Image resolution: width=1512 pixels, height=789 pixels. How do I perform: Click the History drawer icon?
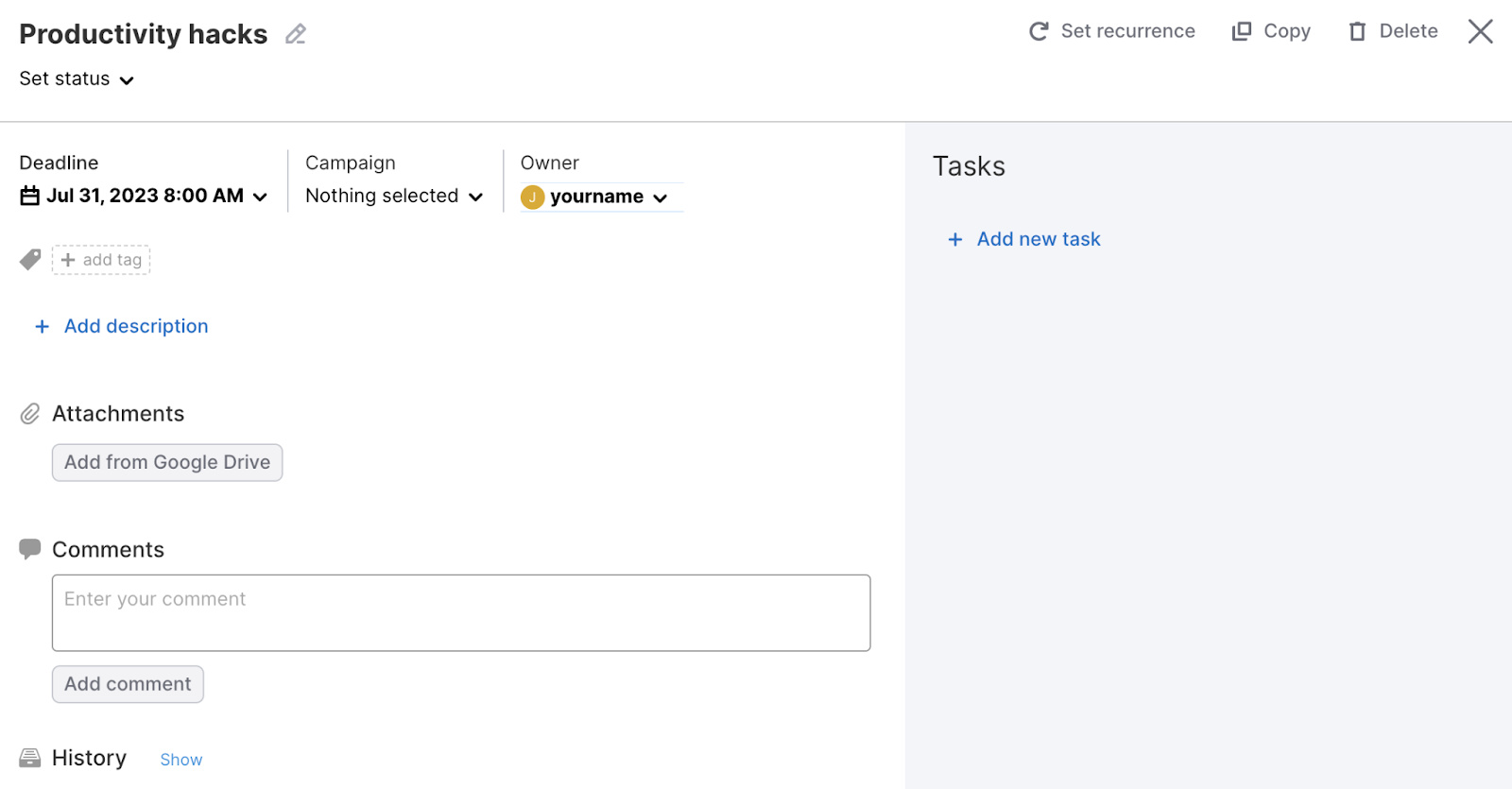(30, 758)
